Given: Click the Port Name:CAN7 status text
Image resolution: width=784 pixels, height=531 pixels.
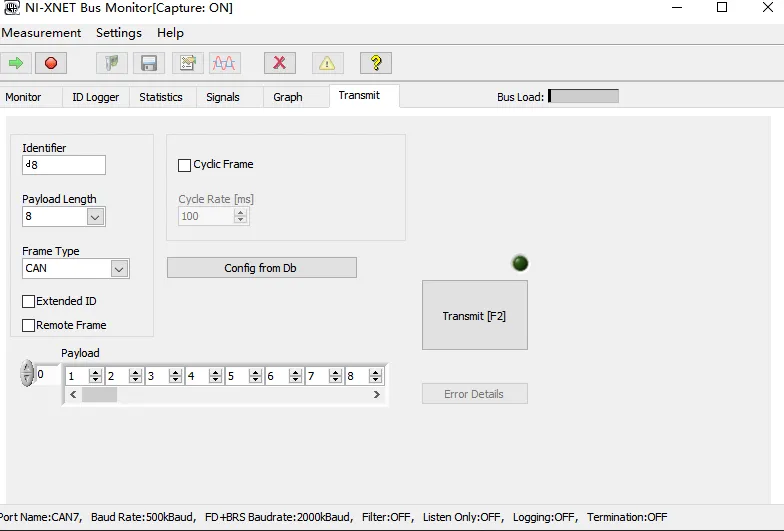Looking at the screenshot, I should click(x=41, y=517).
